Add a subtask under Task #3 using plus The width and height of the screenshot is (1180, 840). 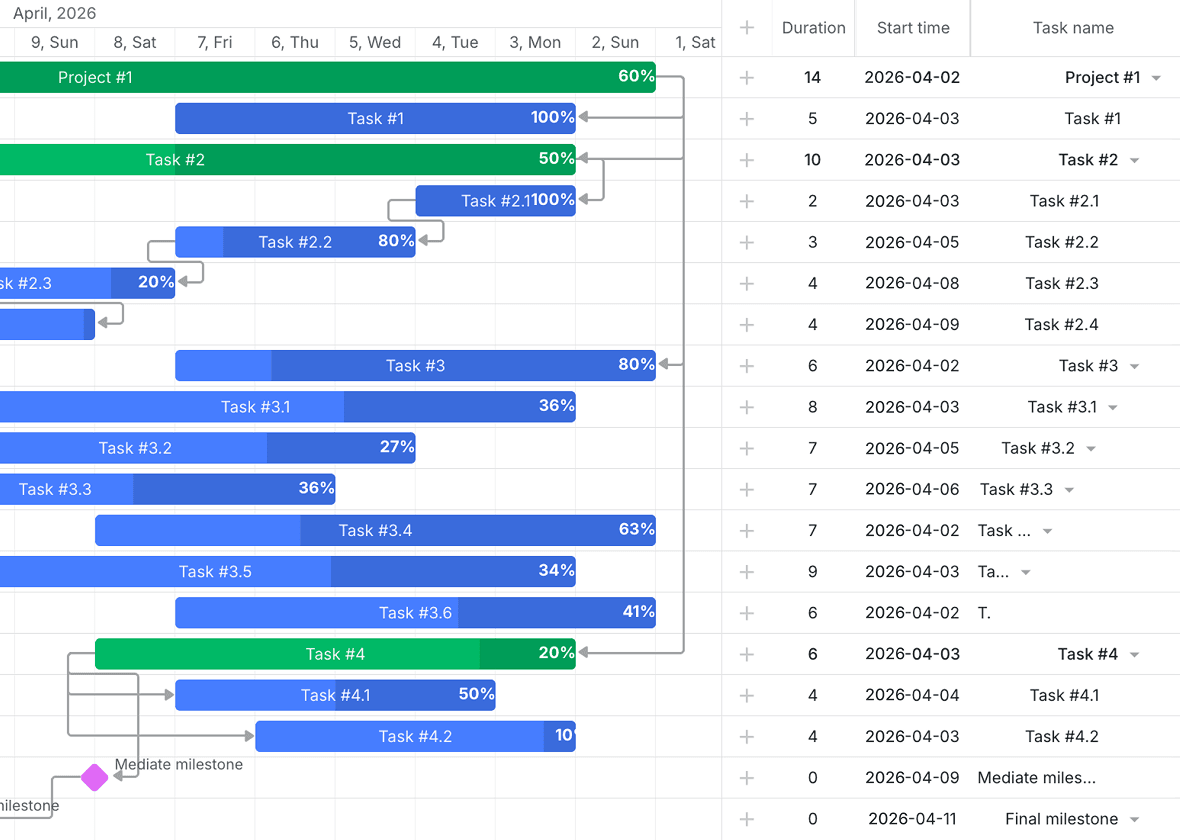coord(747,366)
